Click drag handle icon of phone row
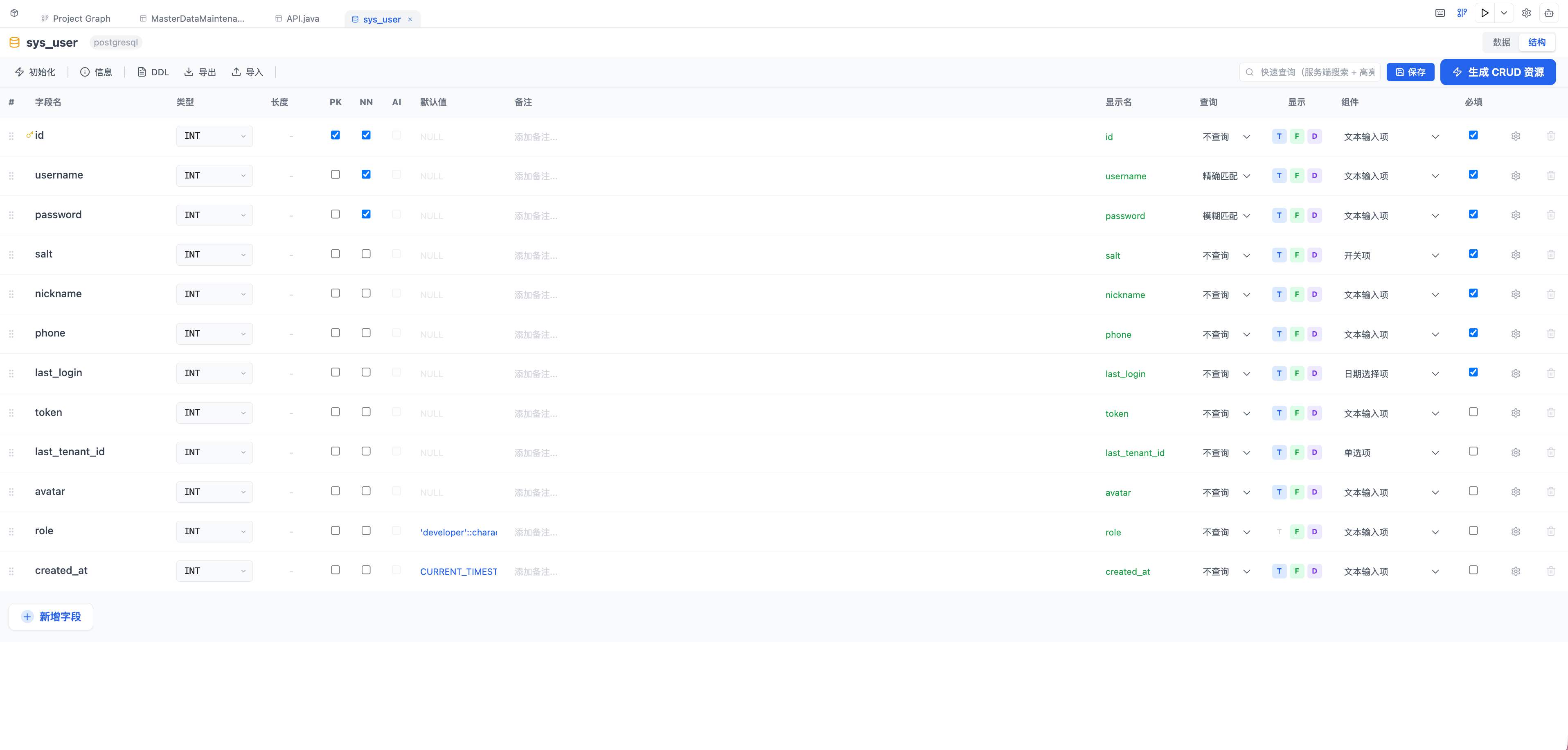This screenshot has width=1568, height=750. tap(11, 334)
